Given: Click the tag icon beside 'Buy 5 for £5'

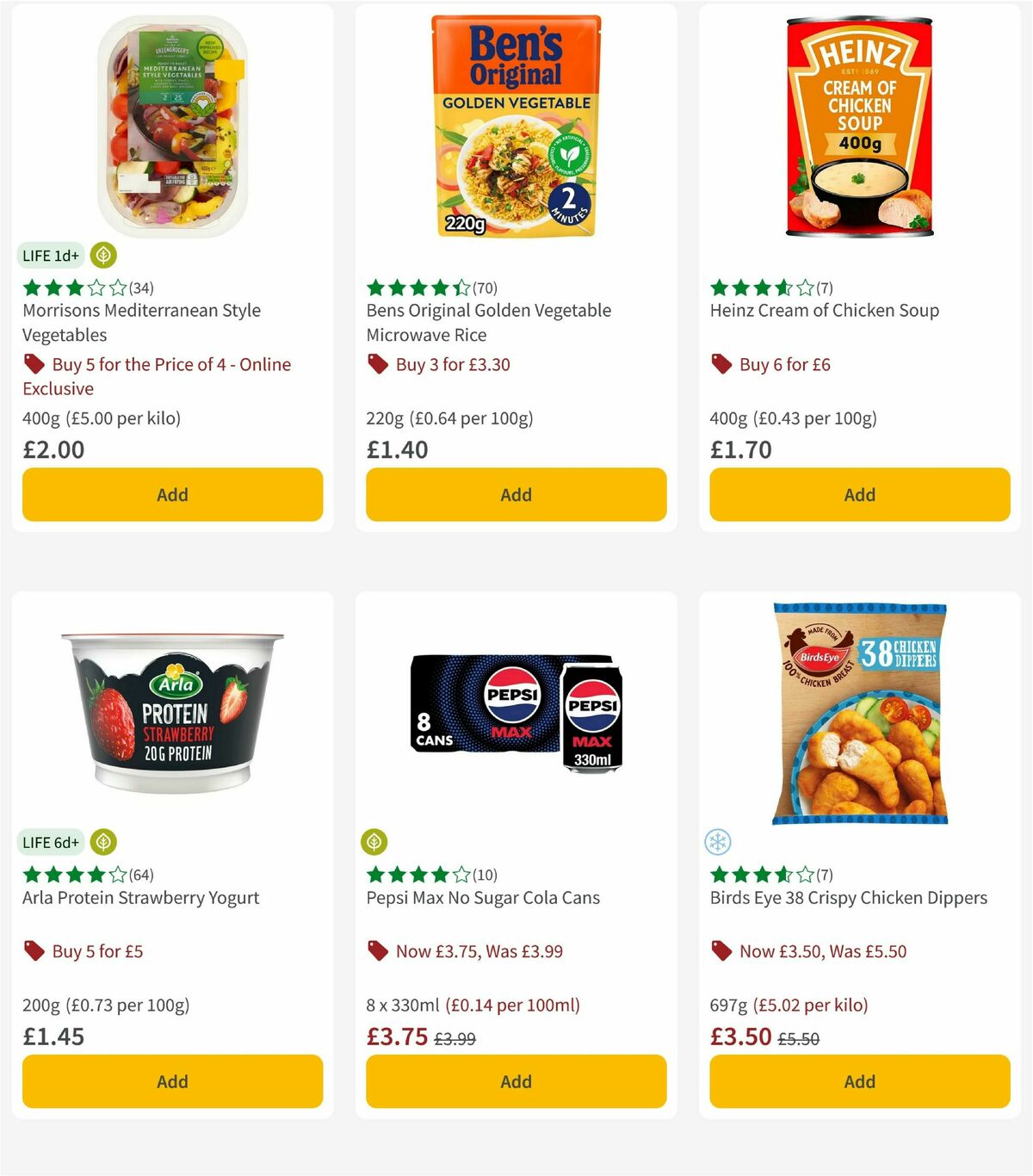Looking at the screenshot, I should coord(34,951).
